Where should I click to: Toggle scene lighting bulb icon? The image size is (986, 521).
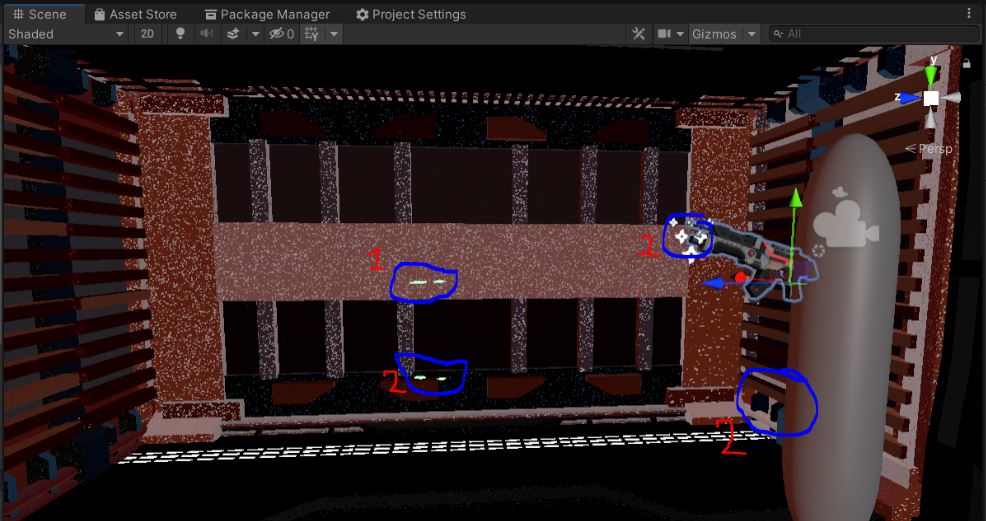point(180,34)
